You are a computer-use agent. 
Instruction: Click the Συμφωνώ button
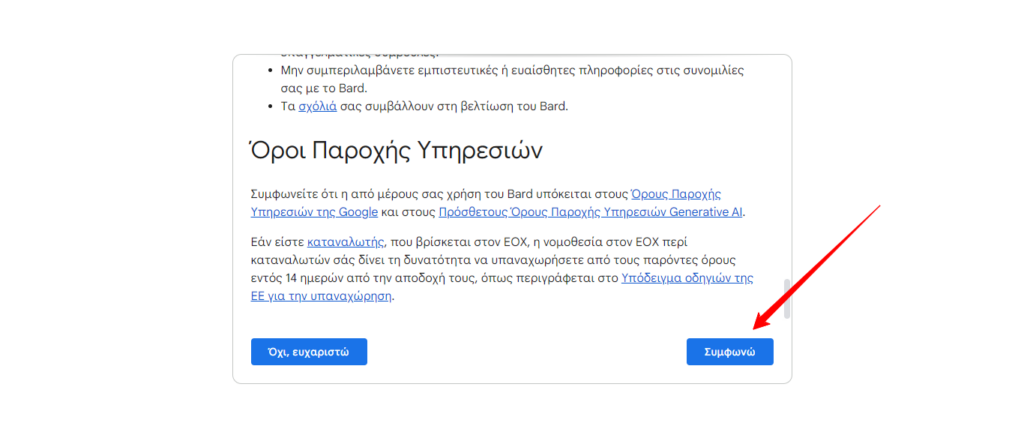click(x=729, y=352)
